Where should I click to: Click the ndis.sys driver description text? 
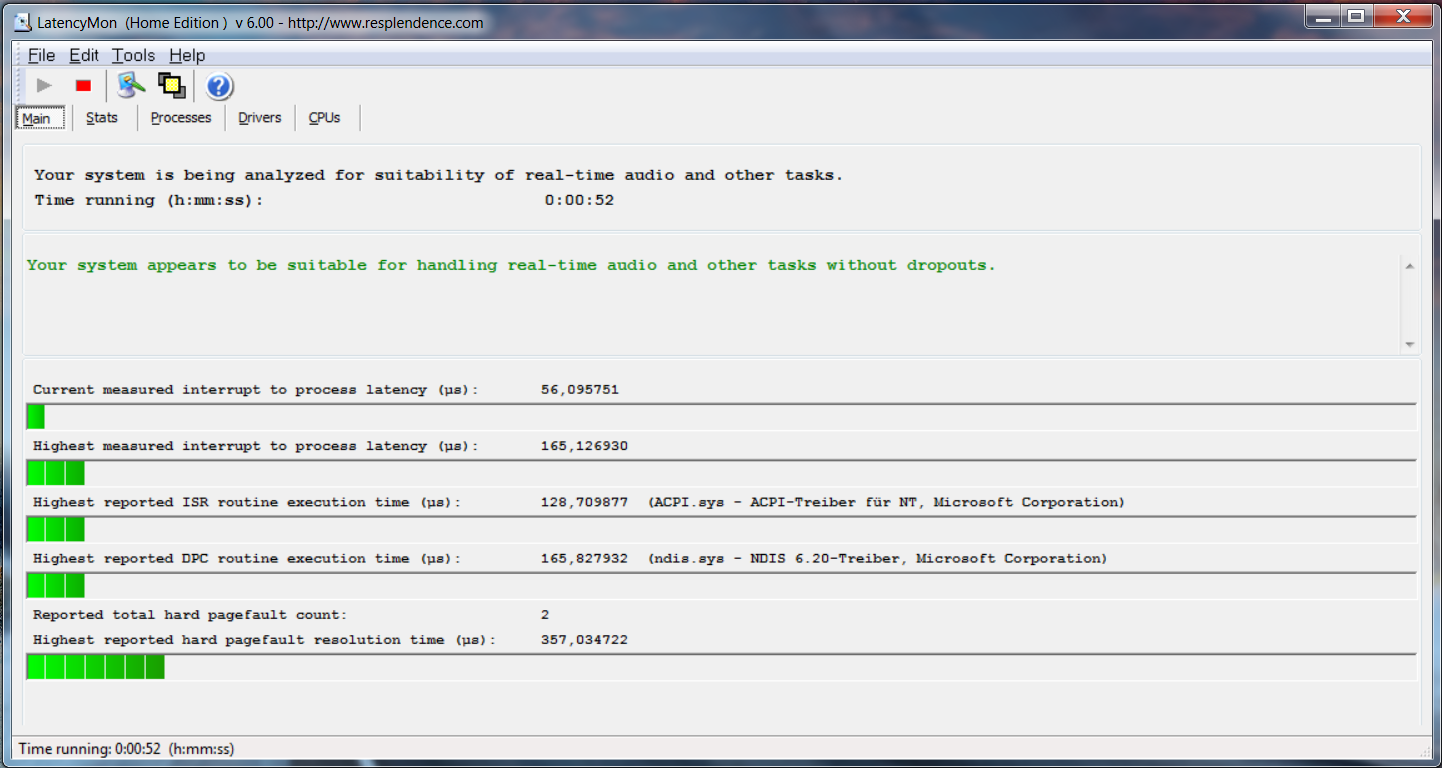(877, 559)
